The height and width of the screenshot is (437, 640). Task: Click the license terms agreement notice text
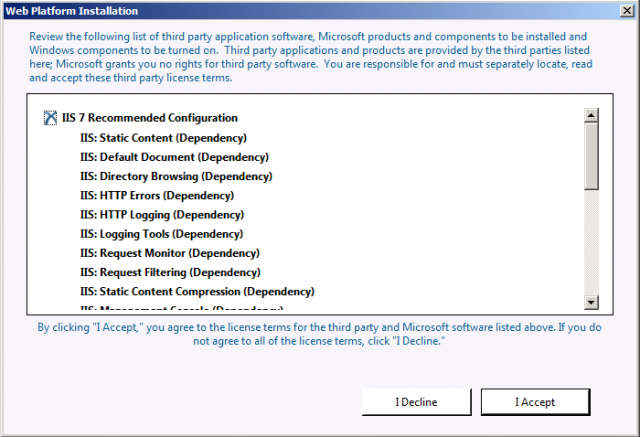coord(320,334)
